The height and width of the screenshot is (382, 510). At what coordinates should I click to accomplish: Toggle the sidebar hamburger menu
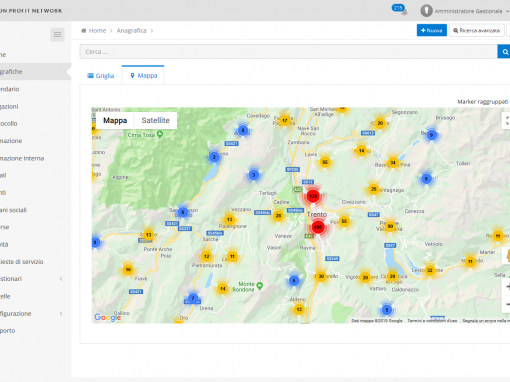tap(57, 34)
